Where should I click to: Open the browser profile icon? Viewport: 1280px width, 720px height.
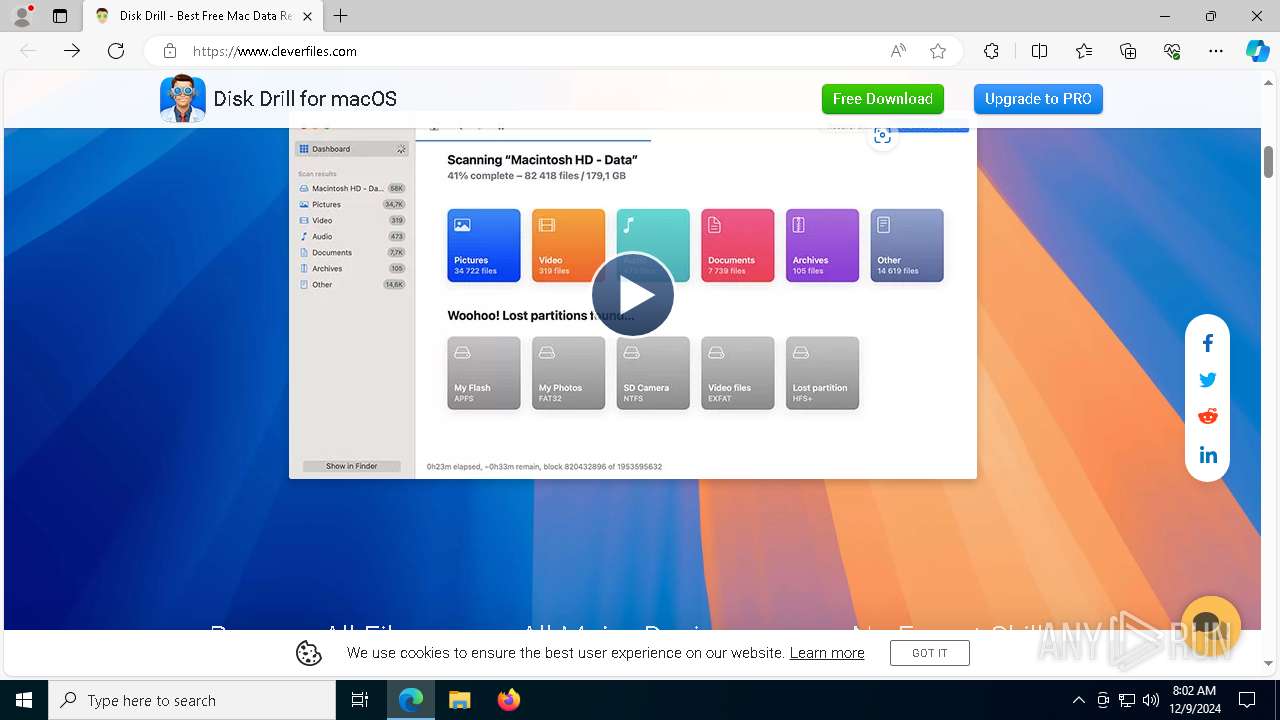pos(22,16)
